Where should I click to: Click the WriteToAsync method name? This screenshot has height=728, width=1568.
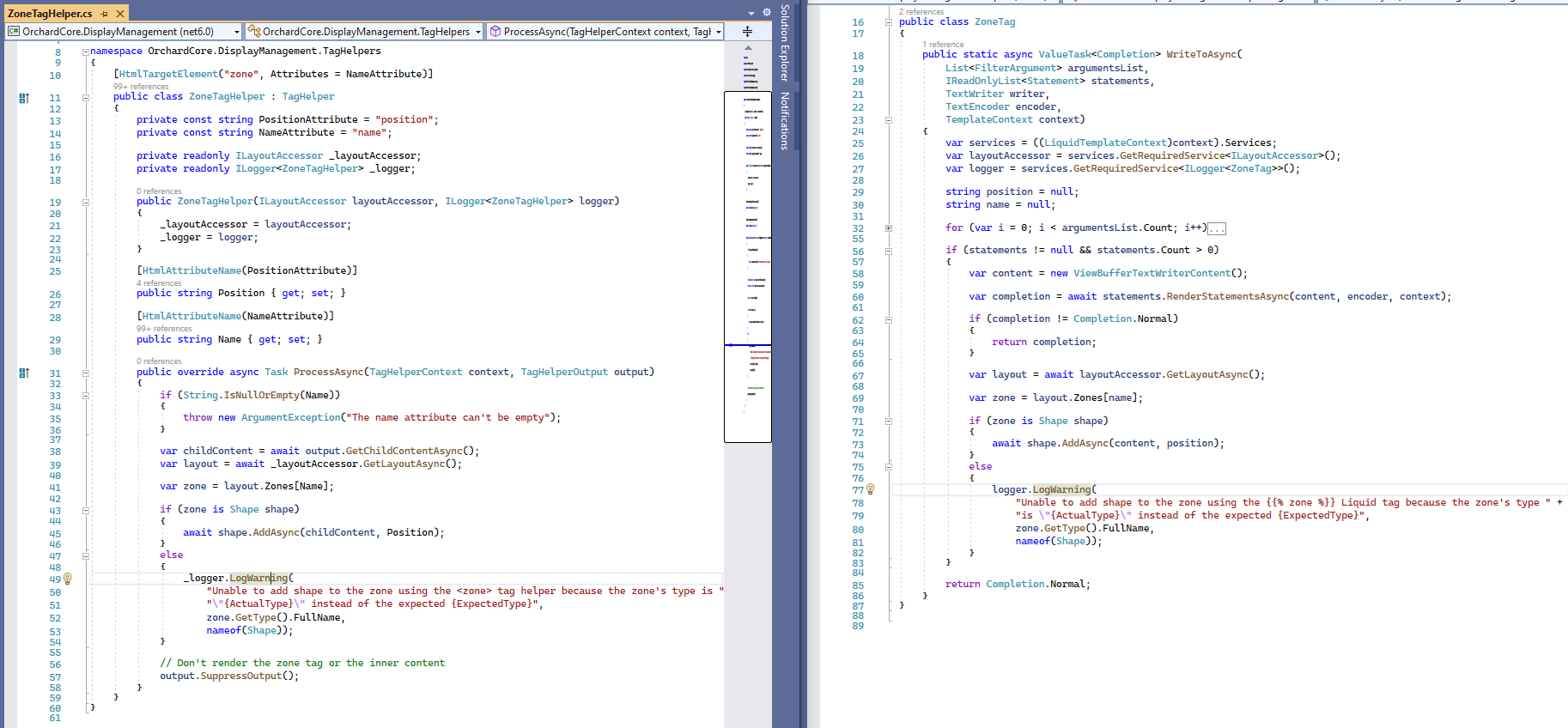1201,55
